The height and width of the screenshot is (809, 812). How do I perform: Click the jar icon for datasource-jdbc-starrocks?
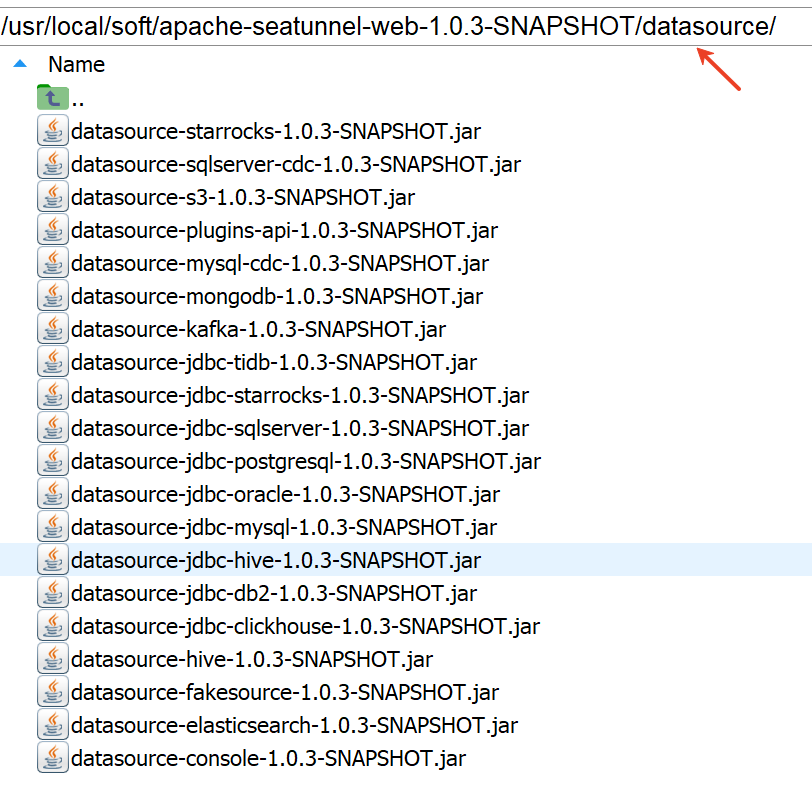pos(53,395)
